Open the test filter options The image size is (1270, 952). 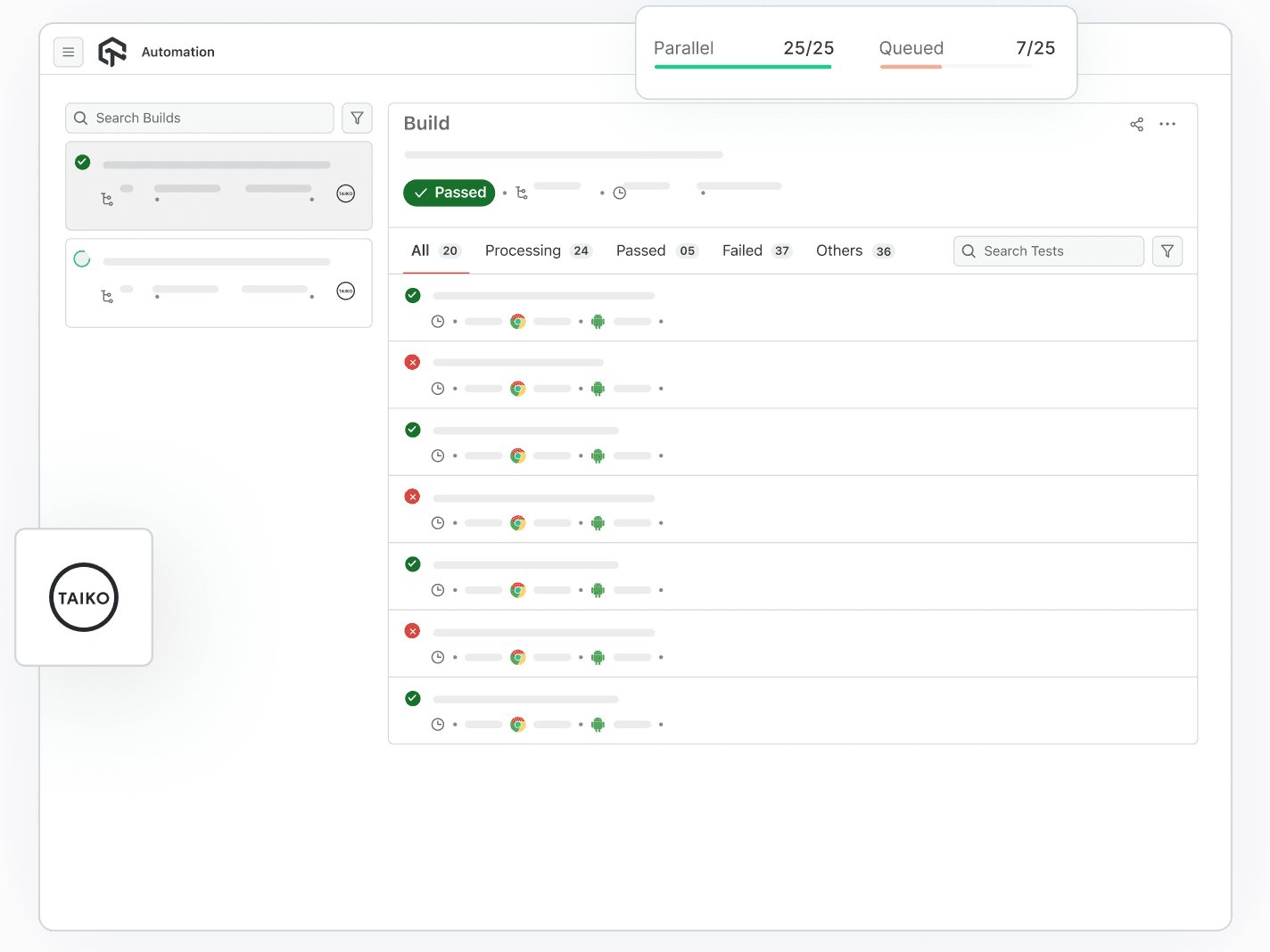tap(1167, 250)
